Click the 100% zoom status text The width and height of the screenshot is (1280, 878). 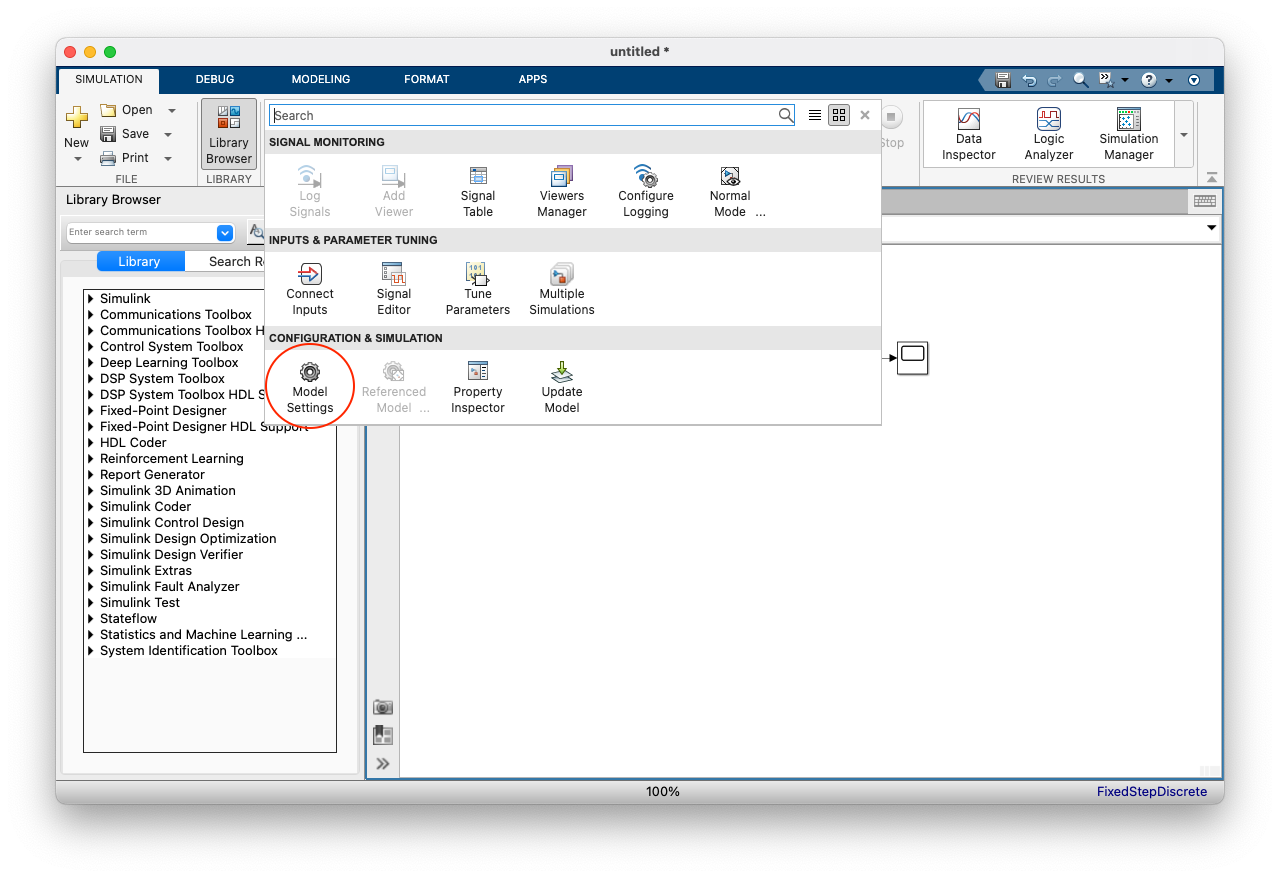tap(663, 792)
